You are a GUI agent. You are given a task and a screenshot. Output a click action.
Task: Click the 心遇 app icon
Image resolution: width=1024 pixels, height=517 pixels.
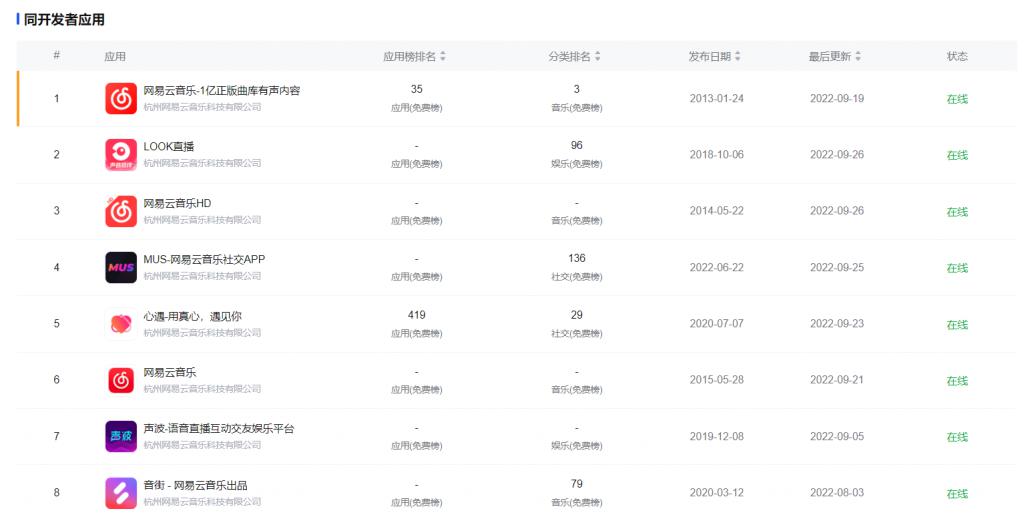point(121,324)
